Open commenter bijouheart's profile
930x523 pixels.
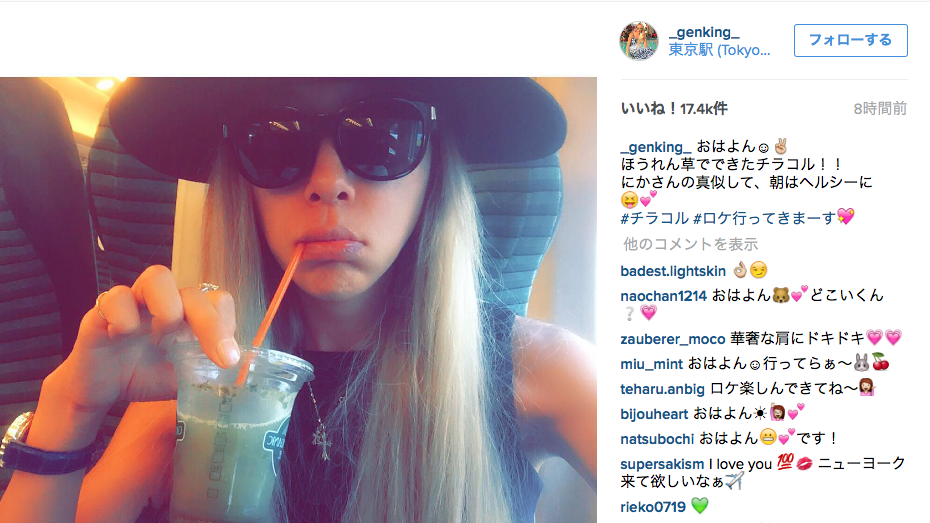tap(654, 414)
